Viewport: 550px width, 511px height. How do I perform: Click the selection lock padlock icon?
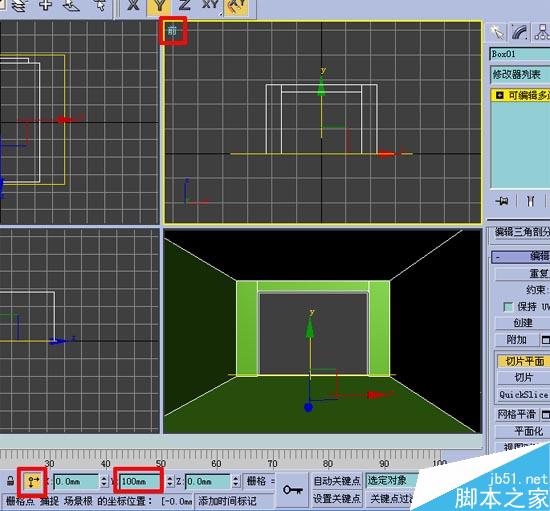11,480
